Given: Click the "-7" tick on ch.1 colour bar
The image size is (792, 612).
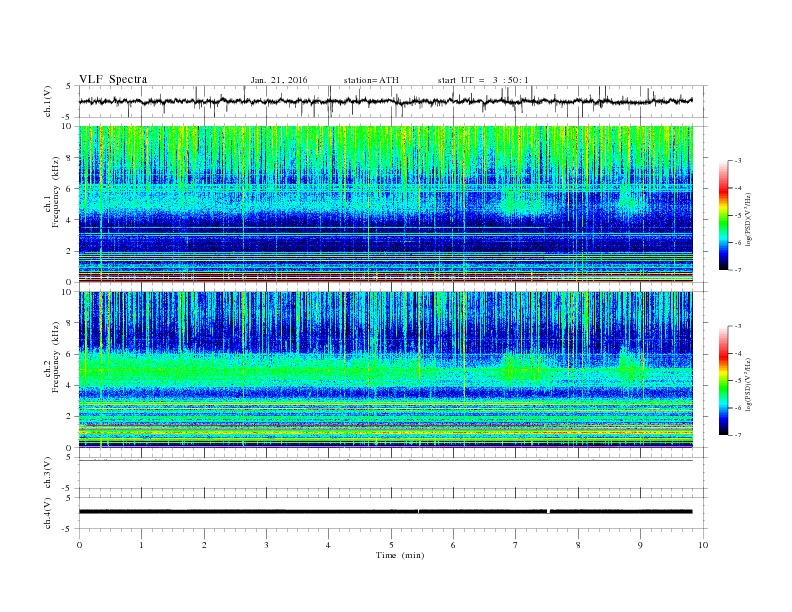Looking at the screenshot, I should pos(738,270).
